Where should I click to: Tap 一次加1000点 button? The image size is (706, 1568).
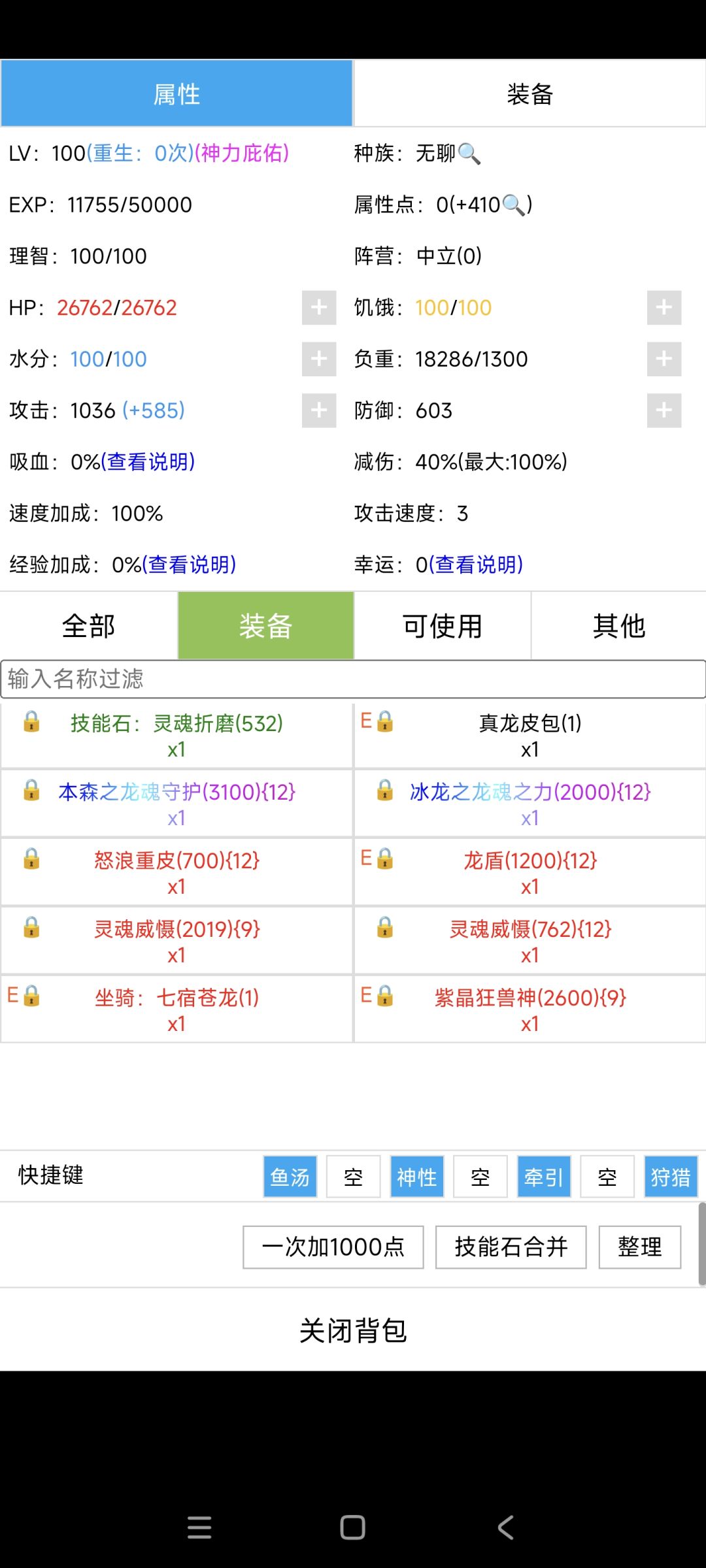click(x=333, y=1247)
